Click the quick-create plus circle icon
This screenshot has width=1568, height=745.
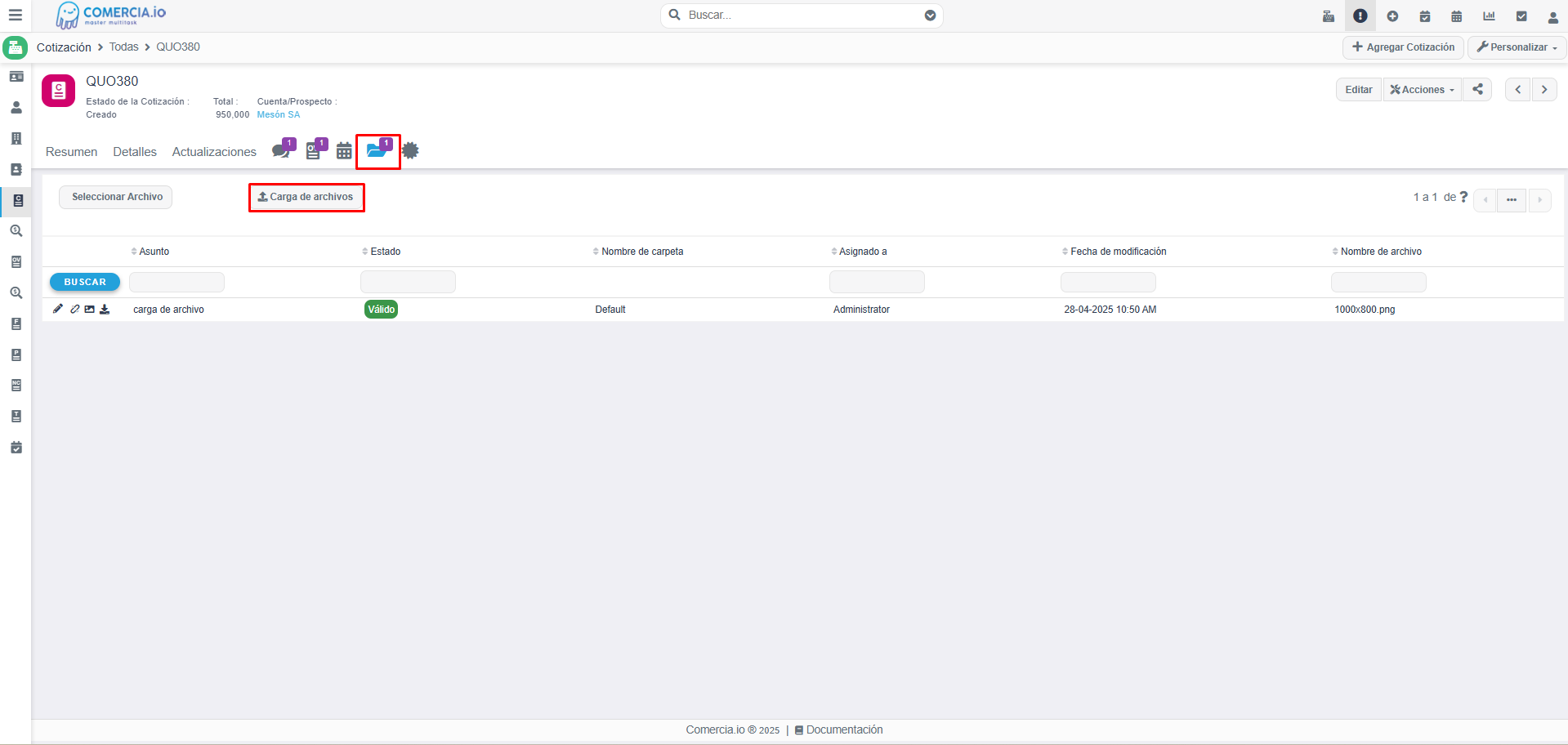click(1392, 16)
